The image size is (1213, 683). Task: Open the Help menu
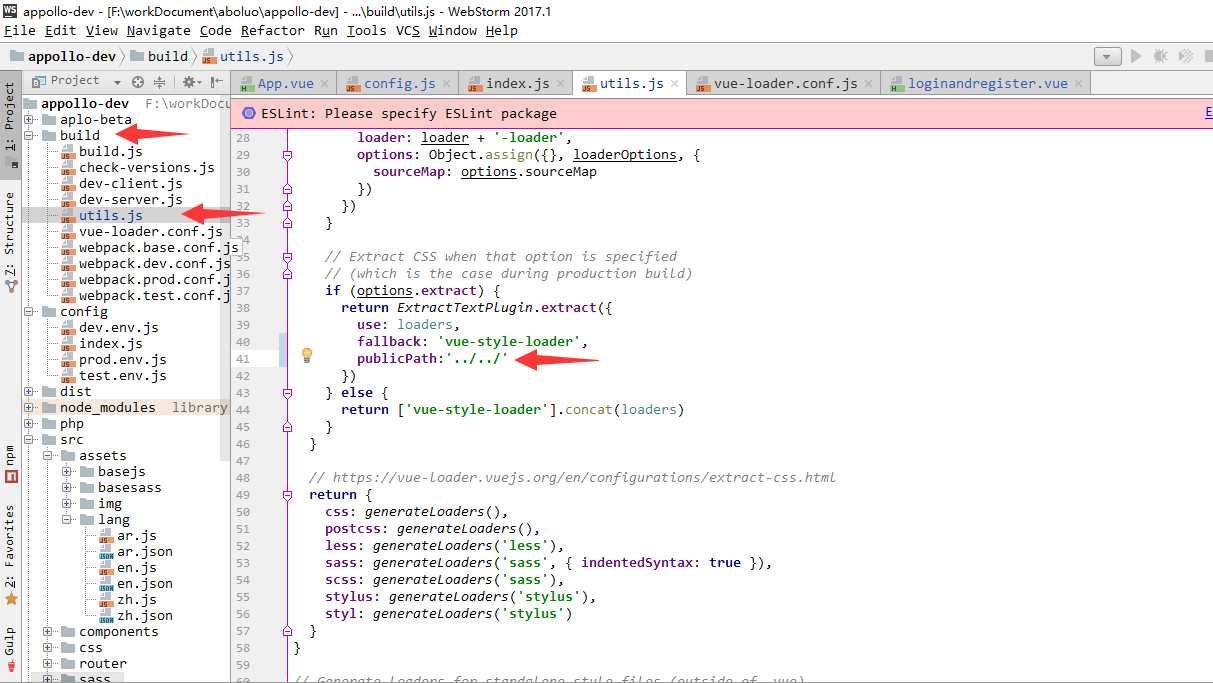[x=501, y=31]
